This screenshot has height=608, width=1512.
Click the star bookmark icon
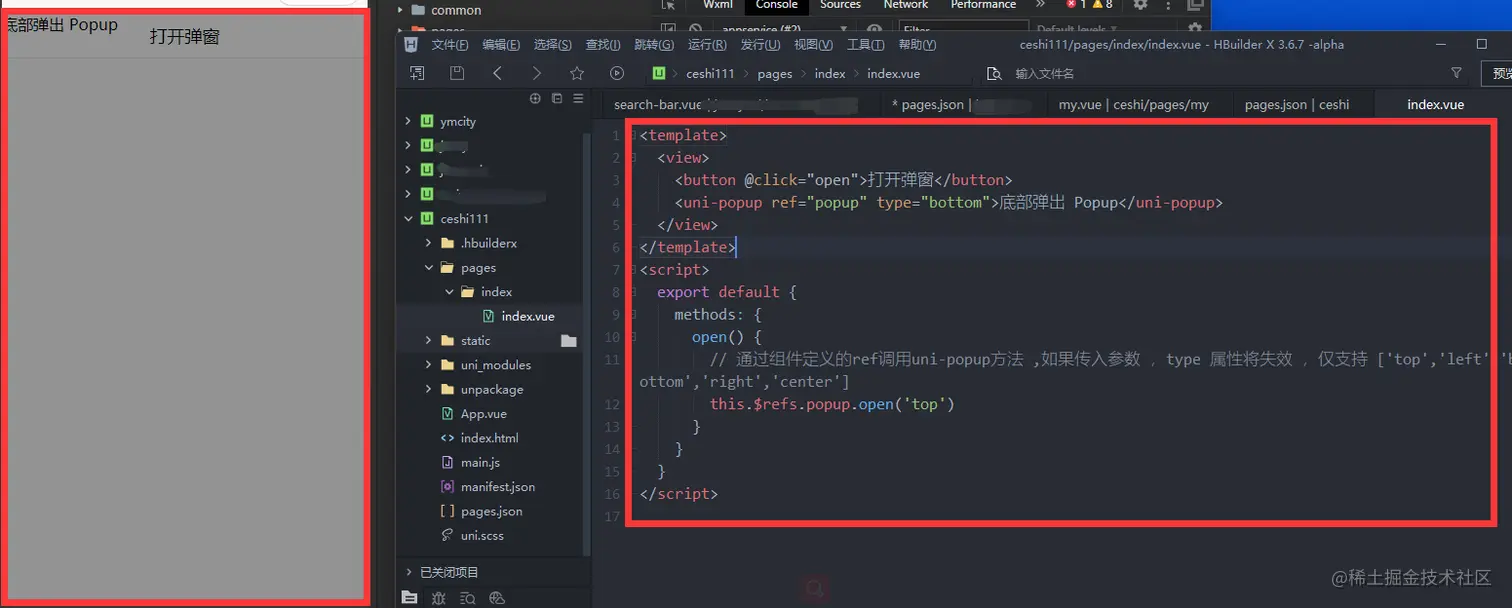pyautogui.click(x=577, y=73)
